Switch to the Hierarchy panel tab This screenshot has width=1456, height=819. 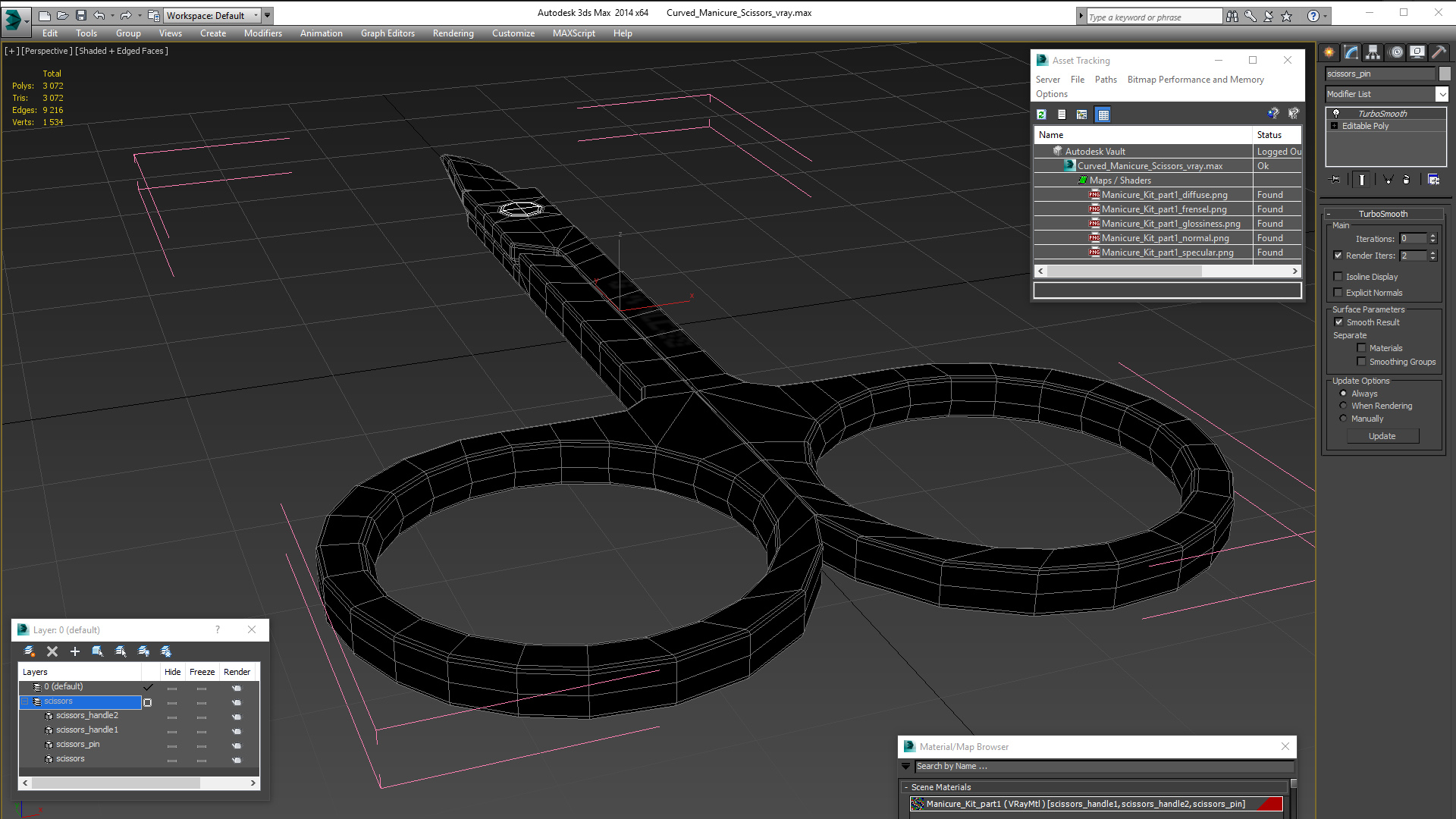(1373, 52)
